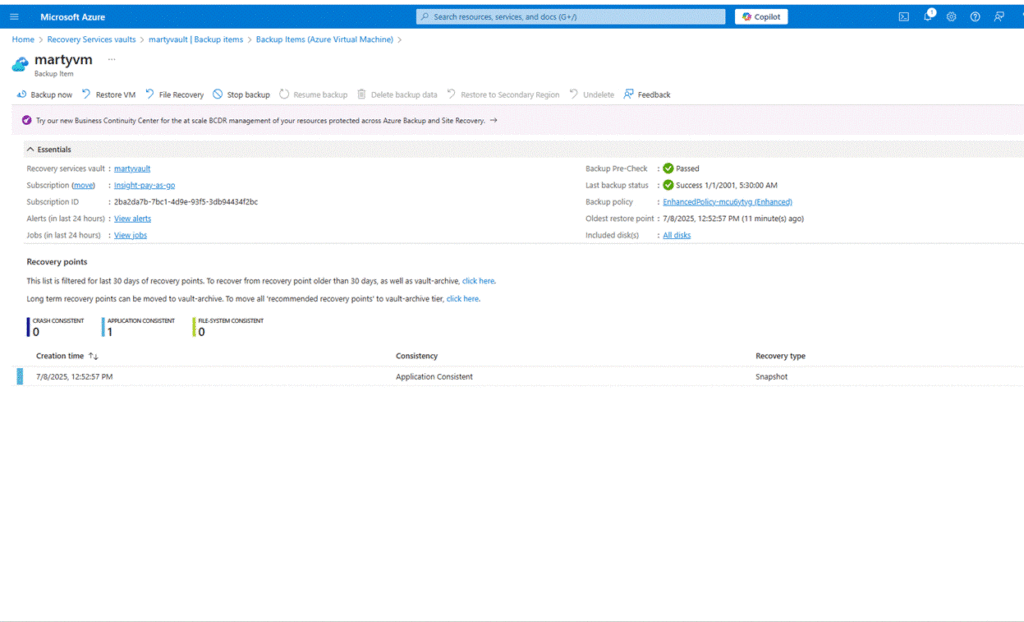The width and height of the screenshot is (1024, 622).
Task: Open the Copilot button
Action: coord(761,17)
